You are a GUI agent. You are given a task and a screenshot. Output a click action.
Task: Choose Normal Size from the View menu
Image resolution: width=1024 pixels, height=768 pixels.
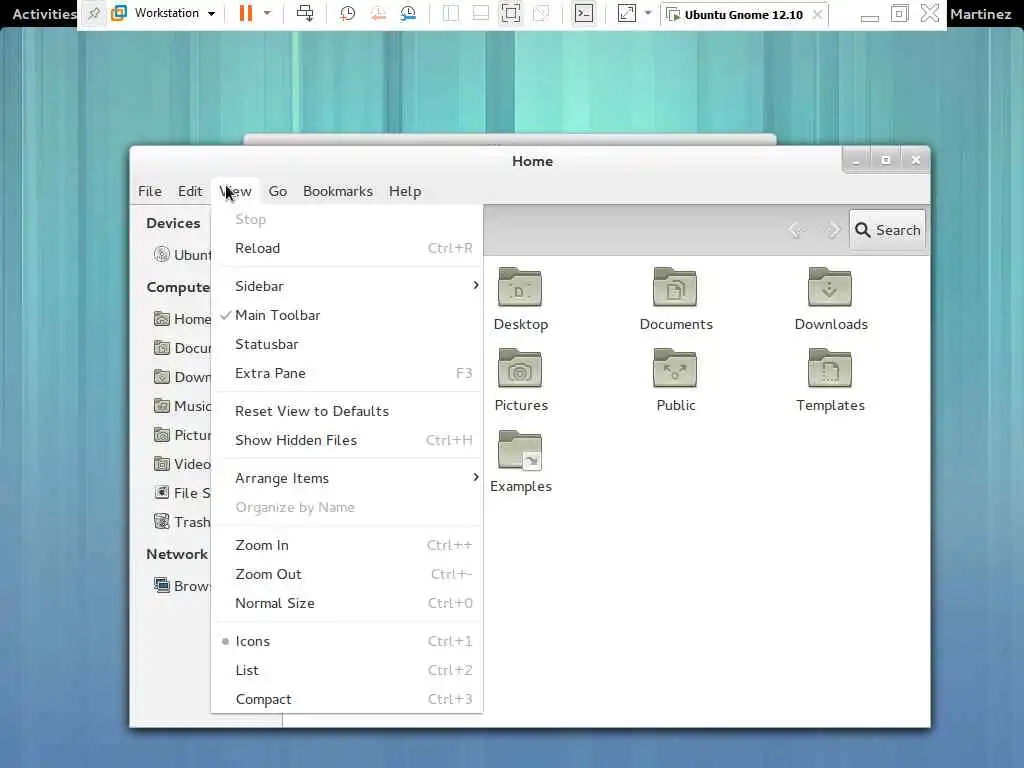(x=347, y=603)
